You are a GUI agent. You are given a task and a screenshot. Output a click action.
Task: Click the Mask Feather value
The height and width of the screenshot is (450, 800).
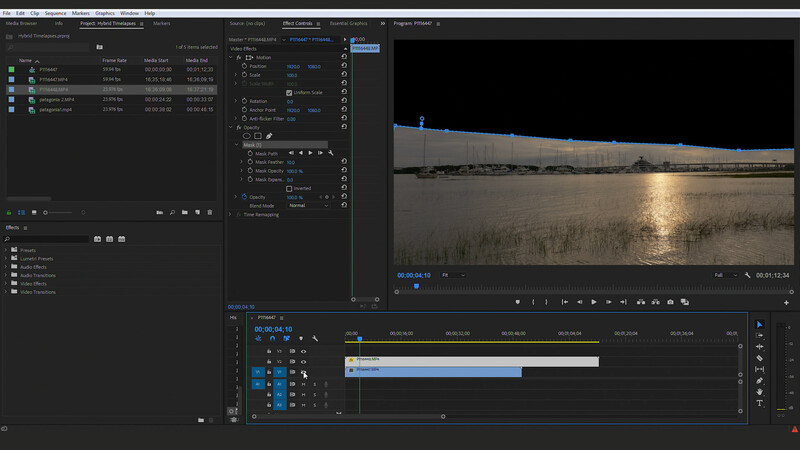291,162
